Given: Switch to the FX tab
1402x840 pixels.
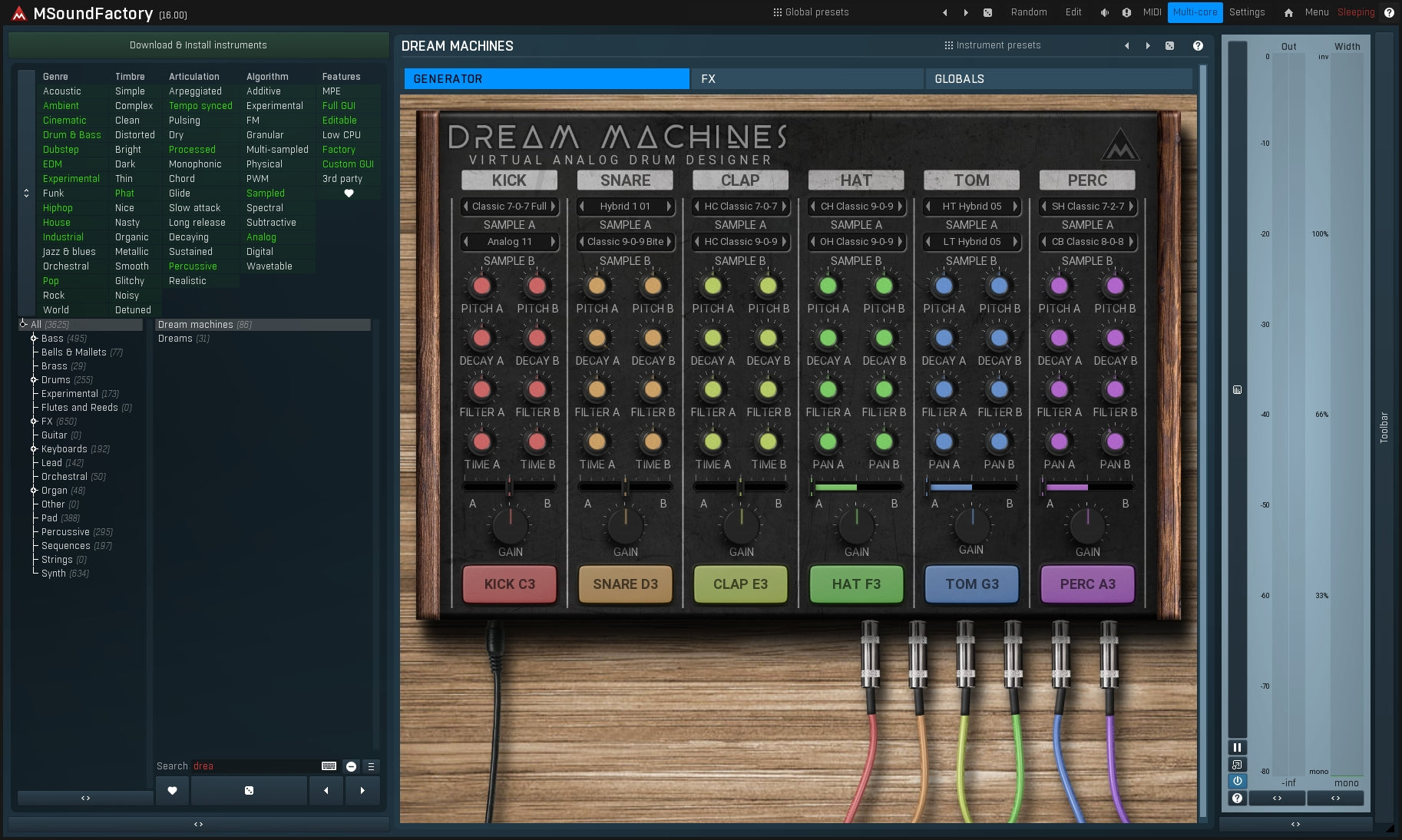Looking at the screenshot, I should click(x=808, y=78).
